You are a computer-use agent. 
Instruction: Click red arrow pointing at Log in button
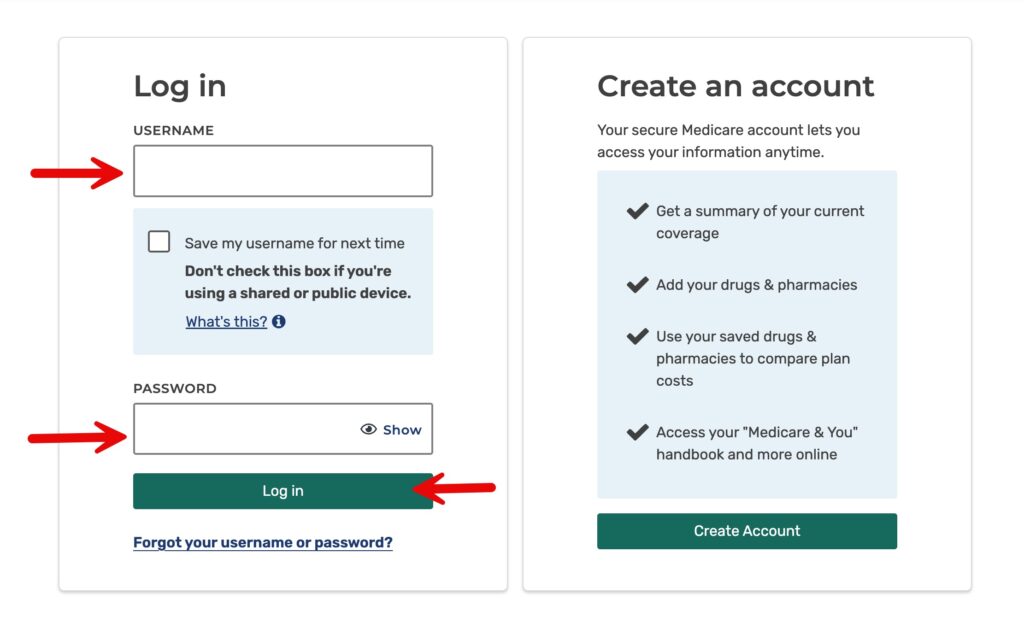(455, 489)
